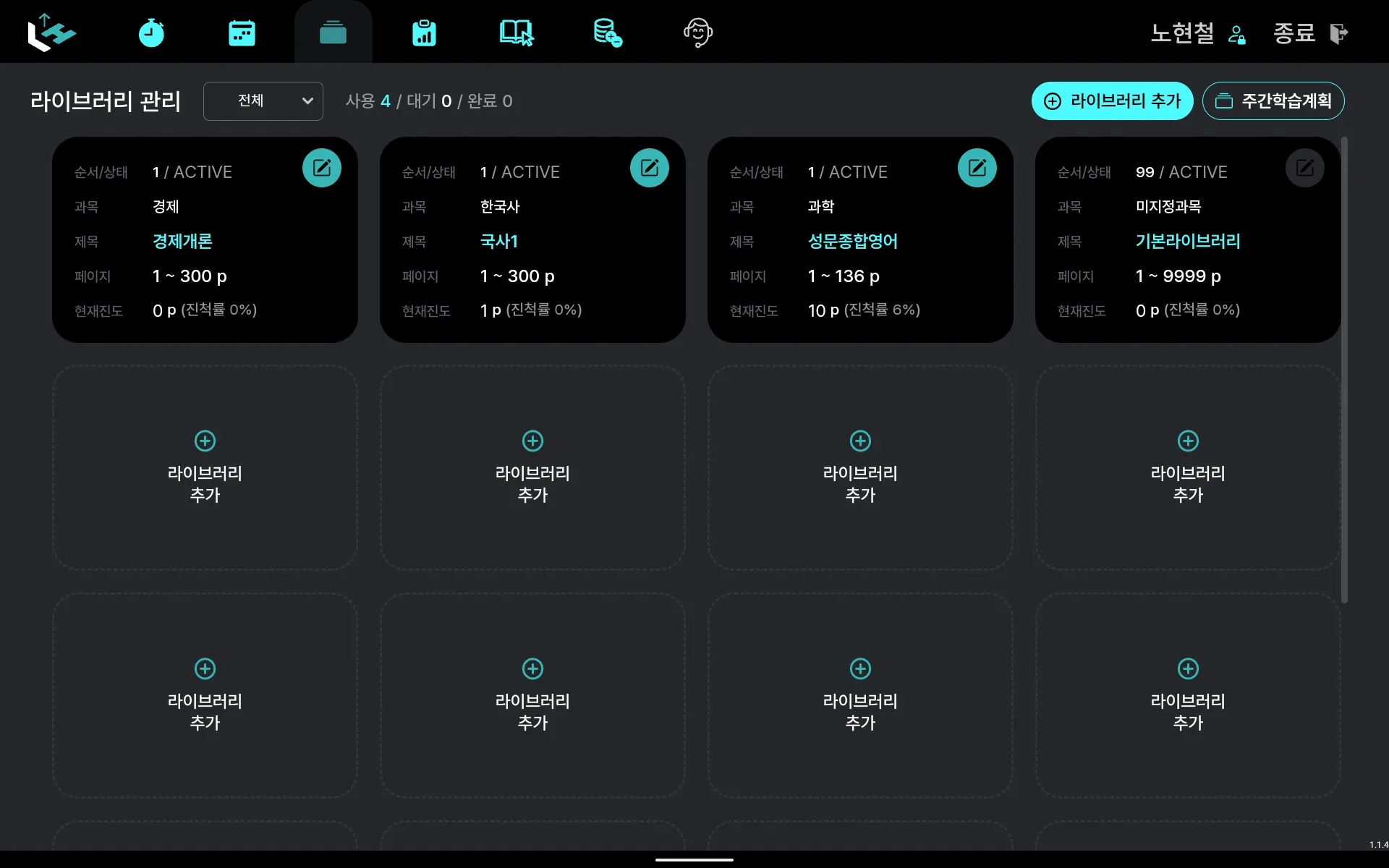
Task: Open user profile icon next to 노현철
Action: [x=1237, y=34]
